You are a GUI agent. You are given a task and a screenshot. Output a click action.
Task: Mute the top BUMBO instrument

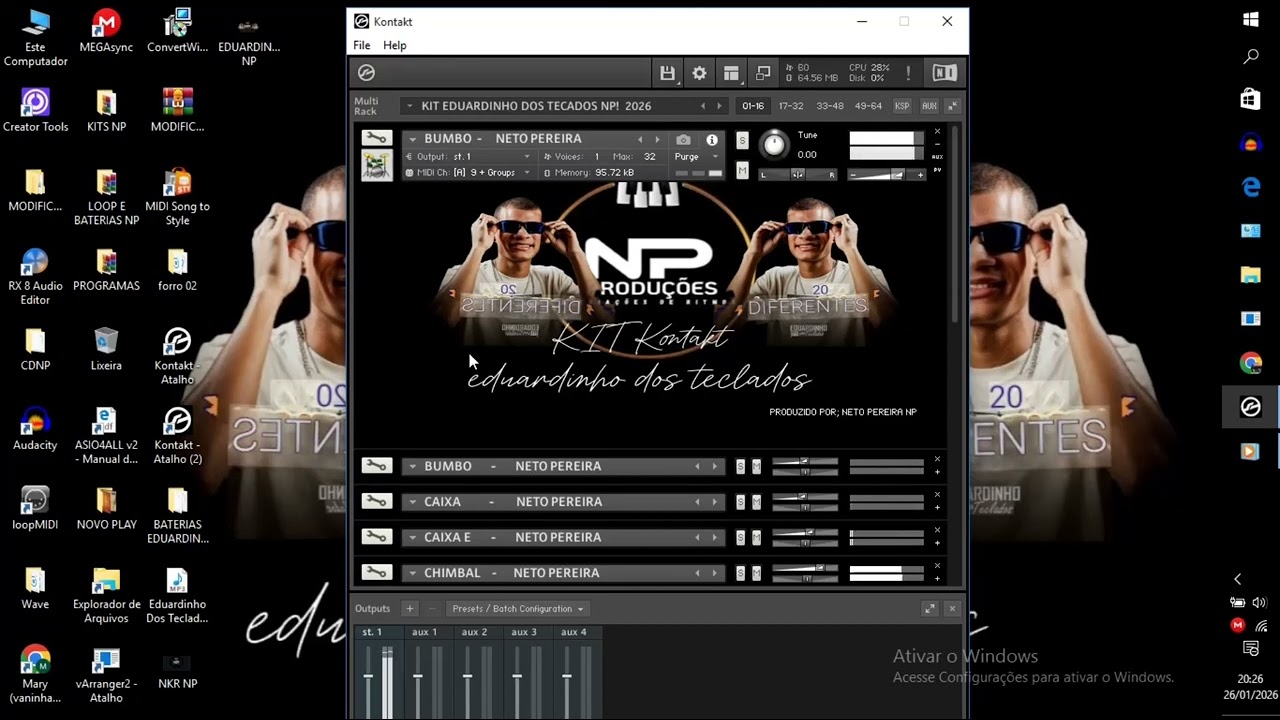point(742,171)
